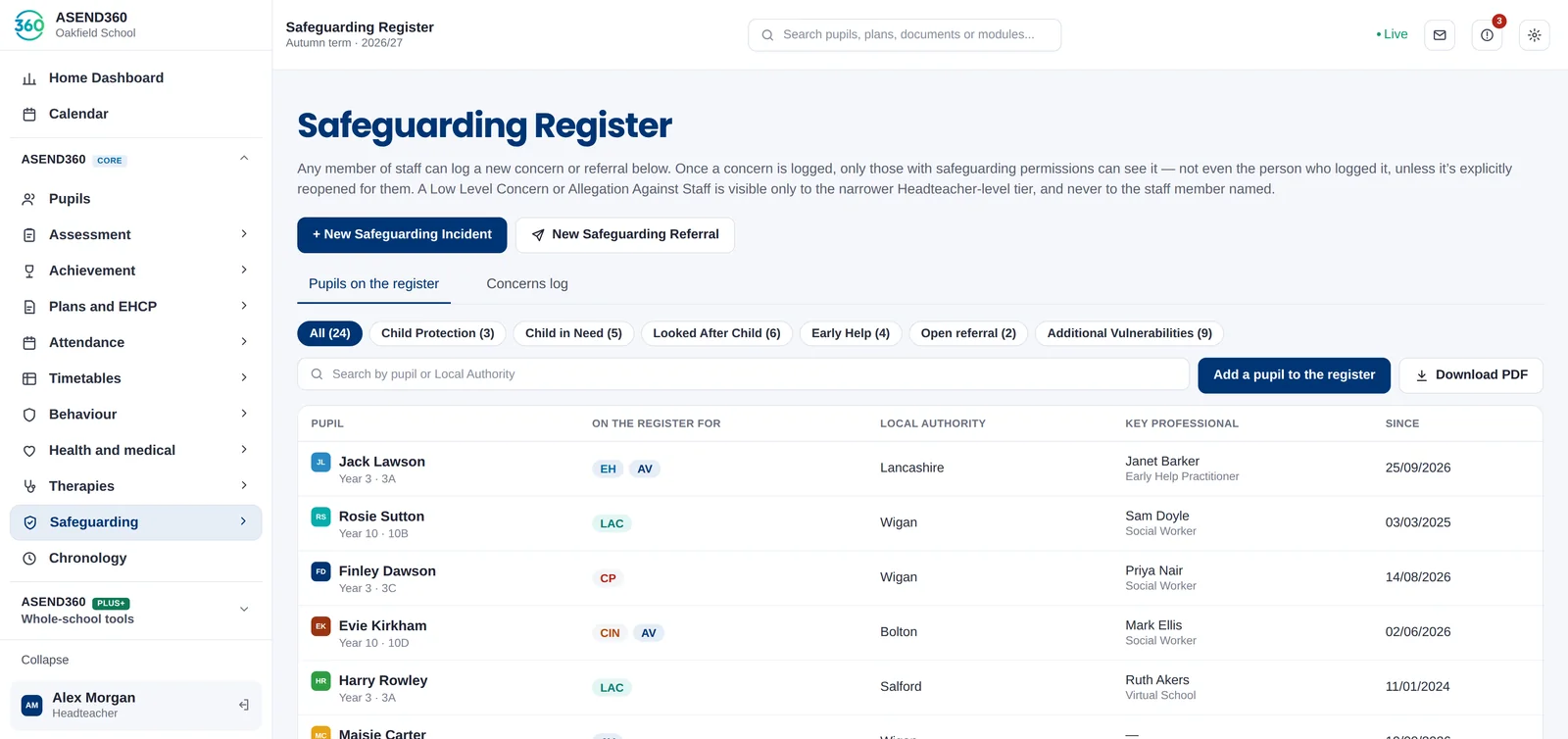Click the CIN tag on Evie Kirkham row
The image size is (1568, 739).
610,633
